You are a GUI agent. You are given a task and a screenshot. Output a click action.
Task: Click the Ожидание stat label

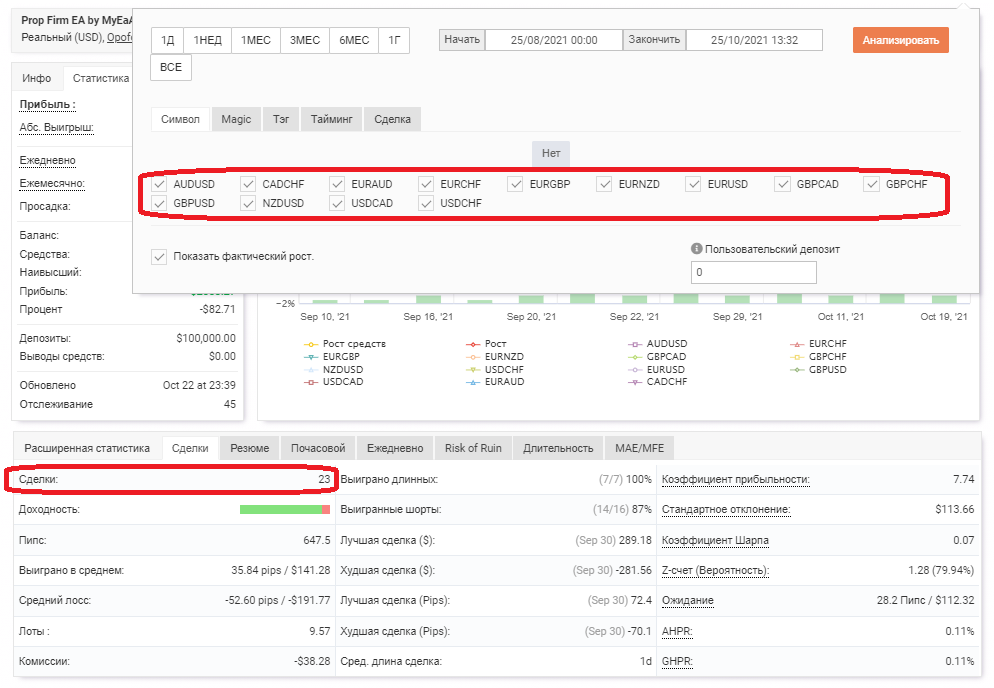click(688, 600)
